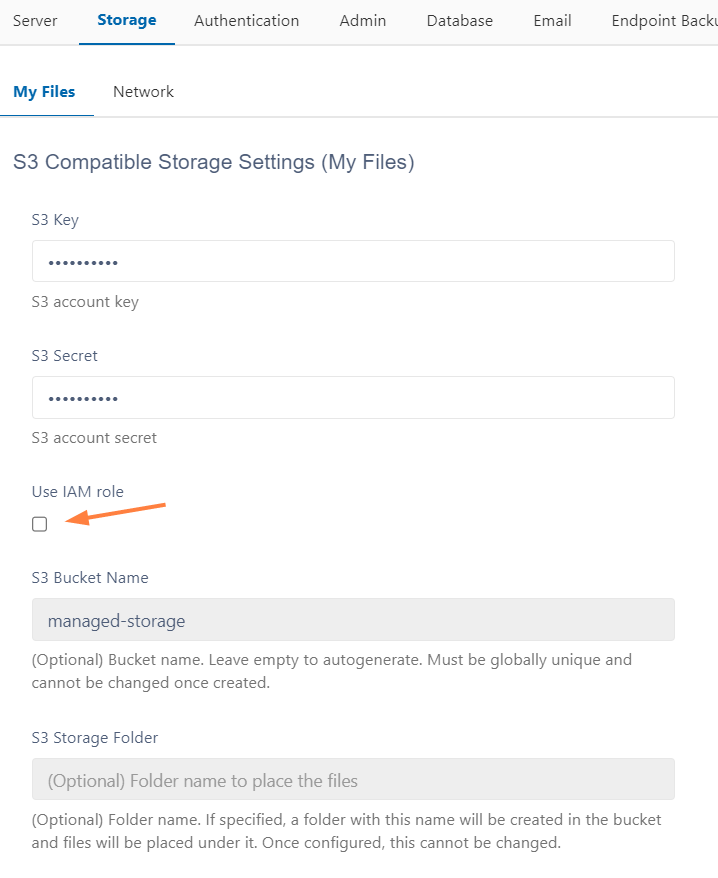The image size is (718, 878).
Task: Open the Endpoint Backup tab
Action: (664, 21)
